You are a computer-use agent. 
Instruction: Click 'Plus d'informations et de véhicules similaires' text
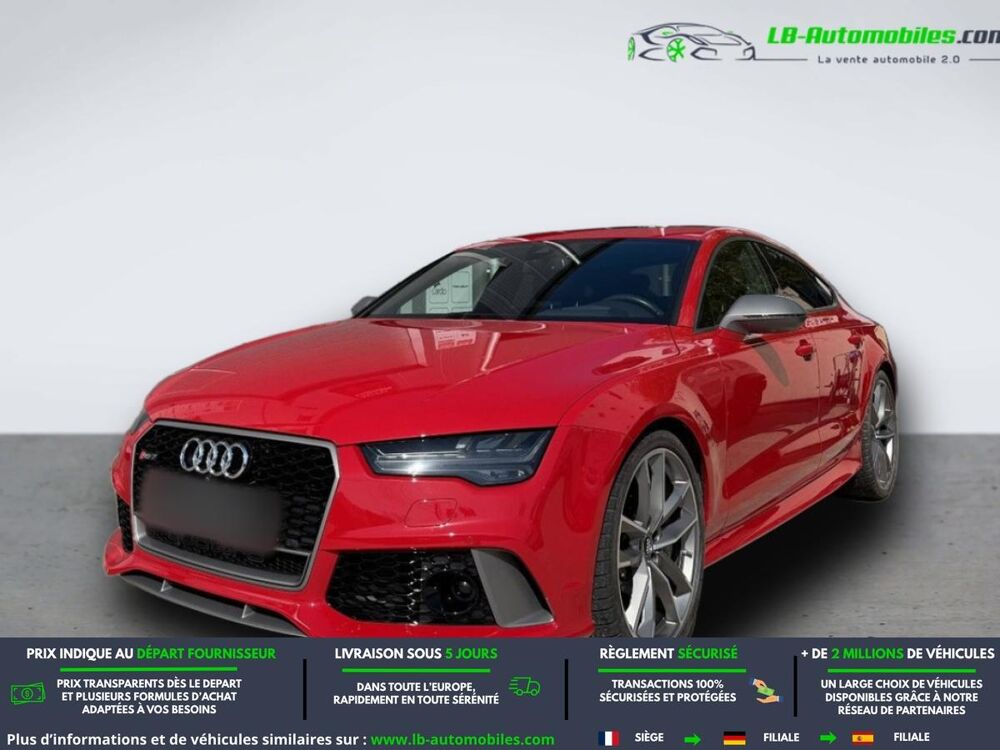[x=187, y=739]
